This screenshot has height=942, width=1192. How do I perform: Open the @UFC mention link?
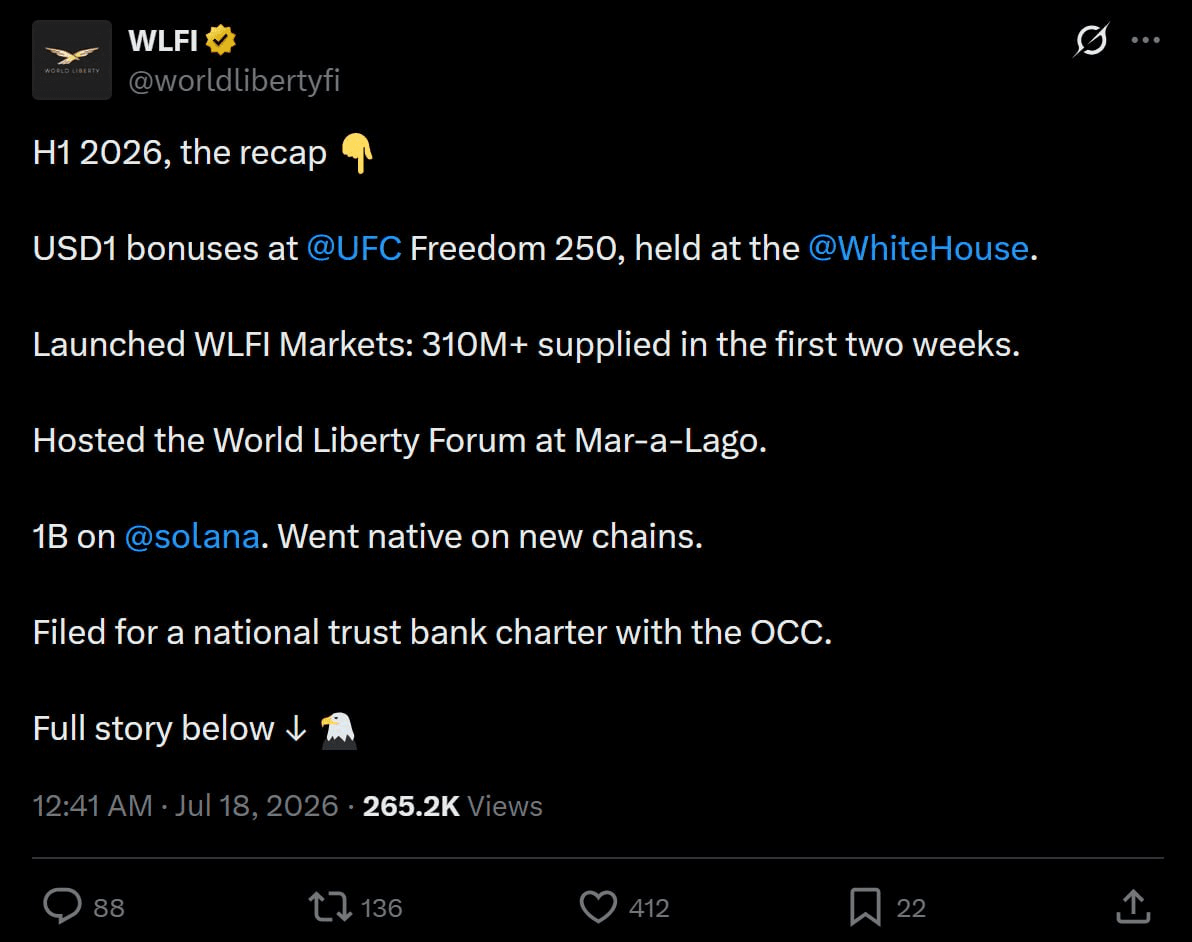(354, 249)
